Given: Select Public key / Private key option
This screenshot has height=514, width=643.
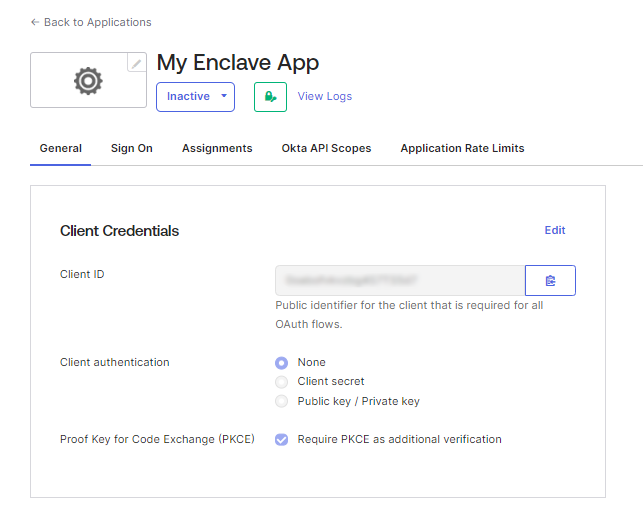Looking at the screenshot, I should click(281, 401).
